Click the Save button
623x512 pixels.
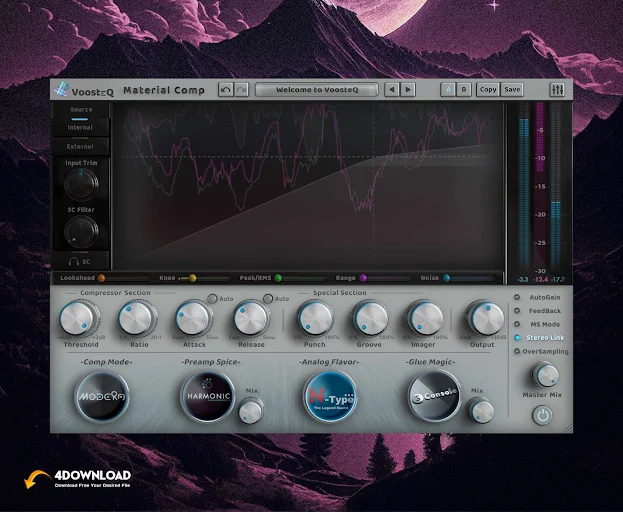512,90
